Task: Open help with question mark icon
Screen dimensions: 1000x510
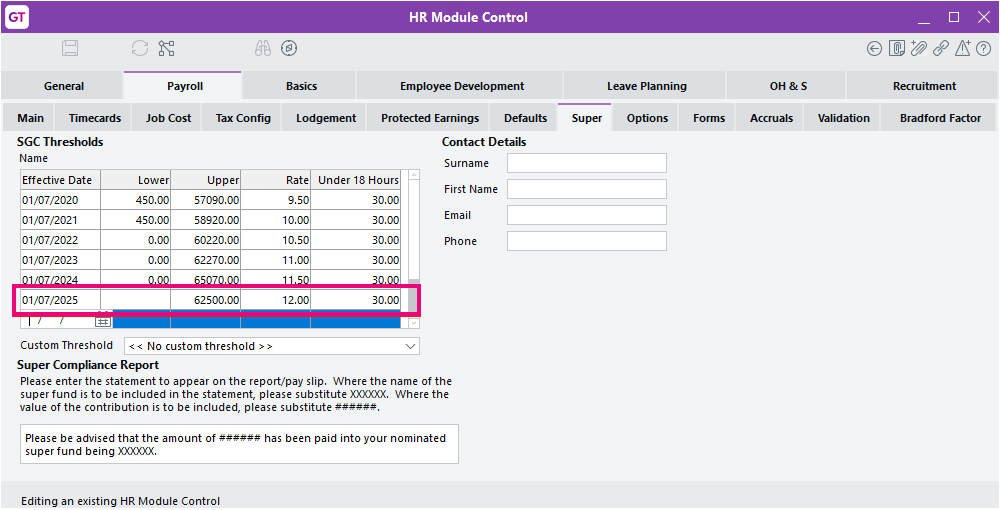Action: [x=984, y=48]
